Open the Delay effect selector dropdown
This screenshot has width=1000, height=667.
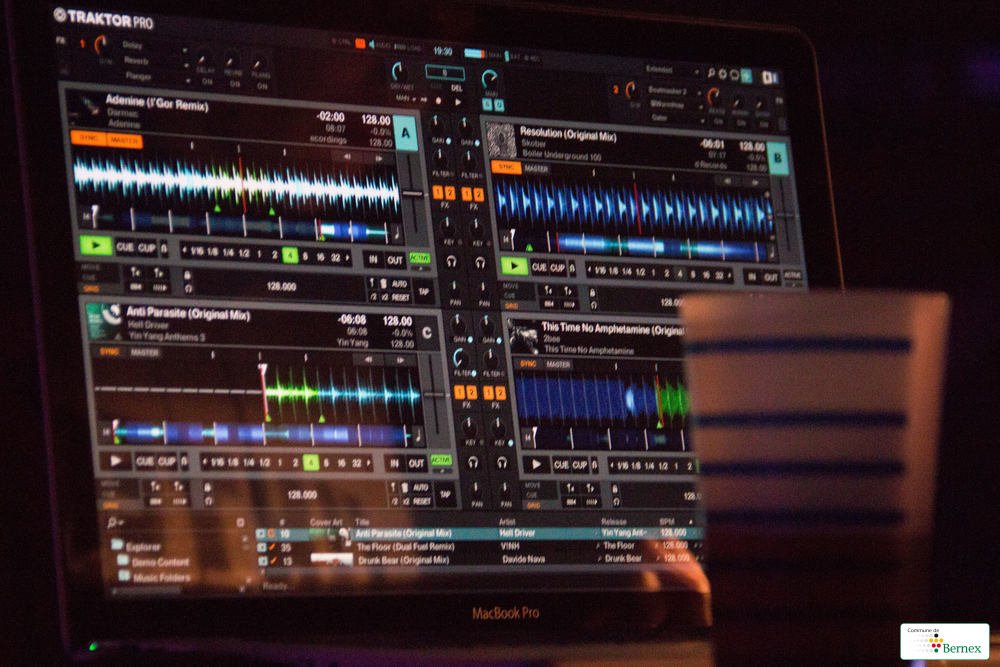pyautogui.click(x=185, y=50)
